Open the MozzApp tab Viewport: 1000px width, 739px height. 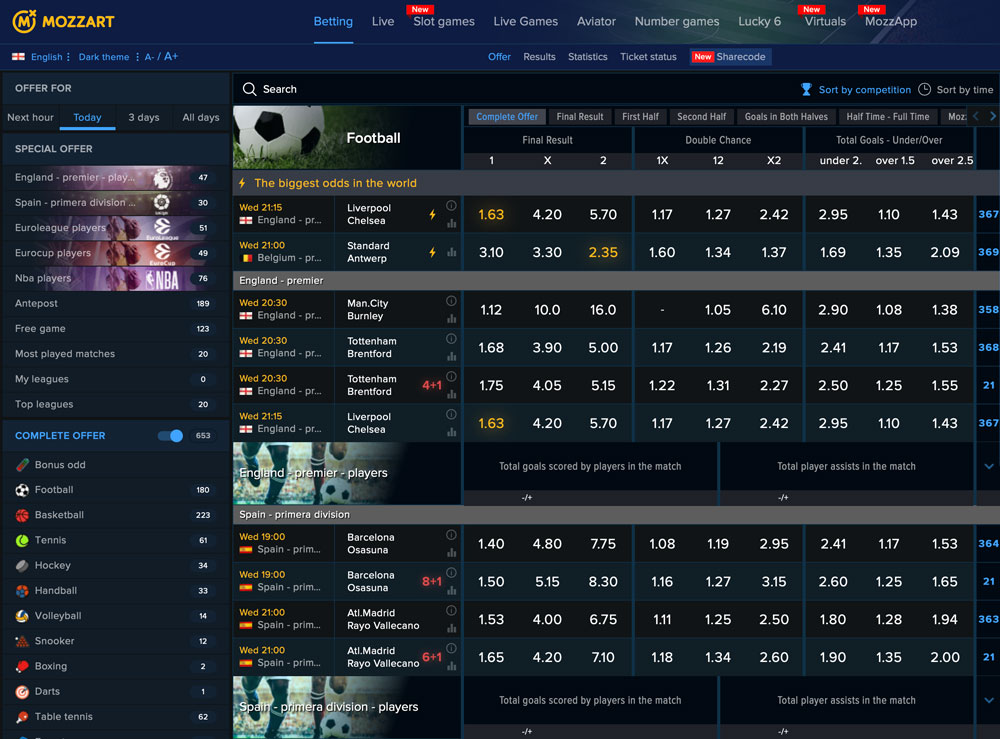pyautogui.click(x=890, y=21)
